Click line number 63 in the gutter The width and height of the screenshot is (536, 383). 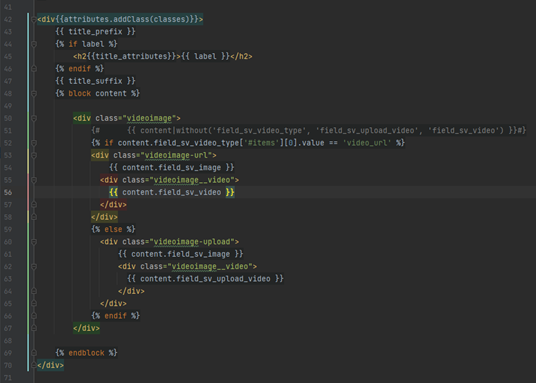(8, 279)
